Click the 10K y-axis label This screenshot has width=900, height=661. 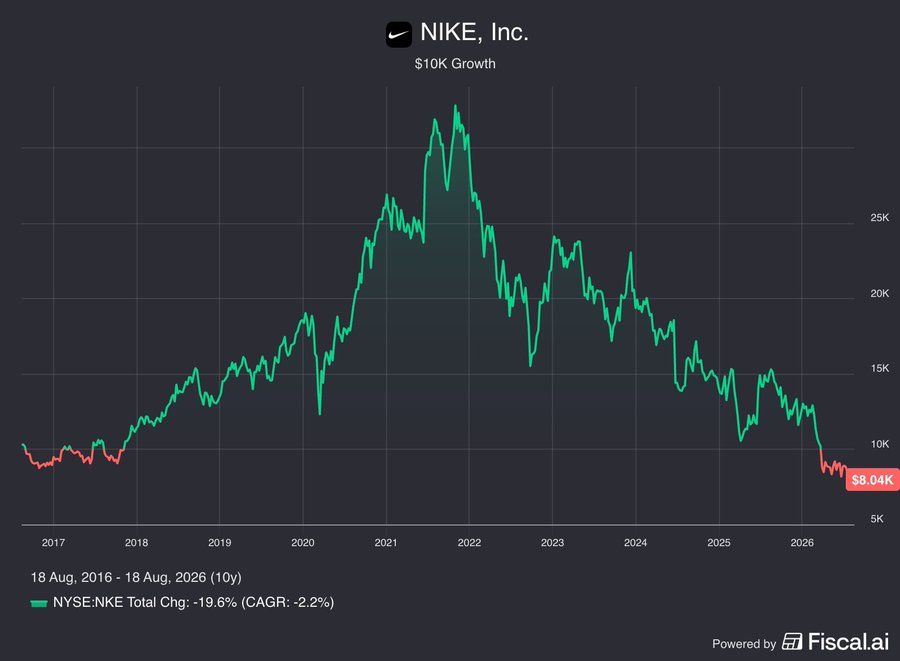(879, 444)
